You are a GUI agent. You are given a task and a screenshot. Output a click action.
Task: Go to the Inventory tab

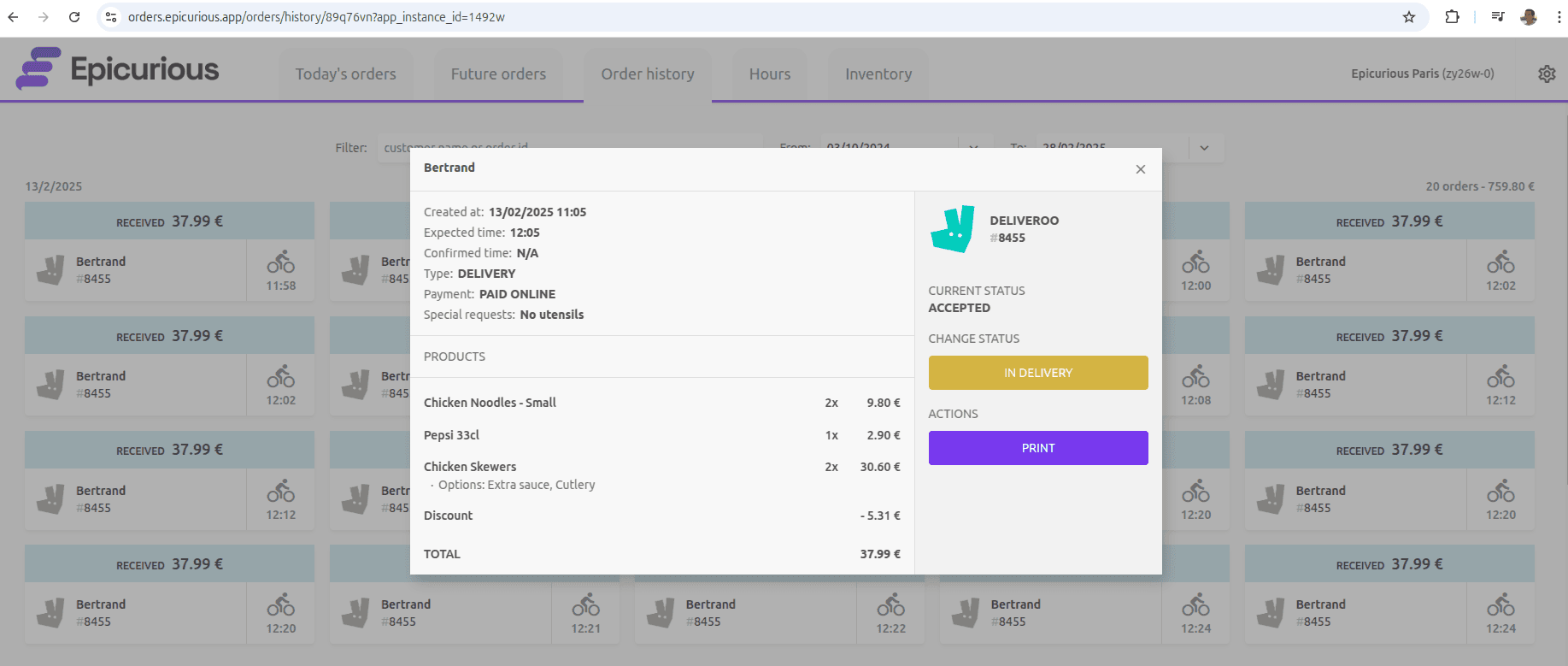[878, 74]
